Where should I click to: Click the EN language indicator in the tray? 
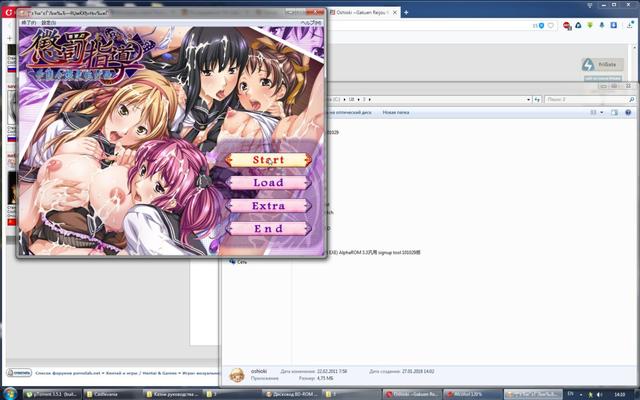[571, 393]
